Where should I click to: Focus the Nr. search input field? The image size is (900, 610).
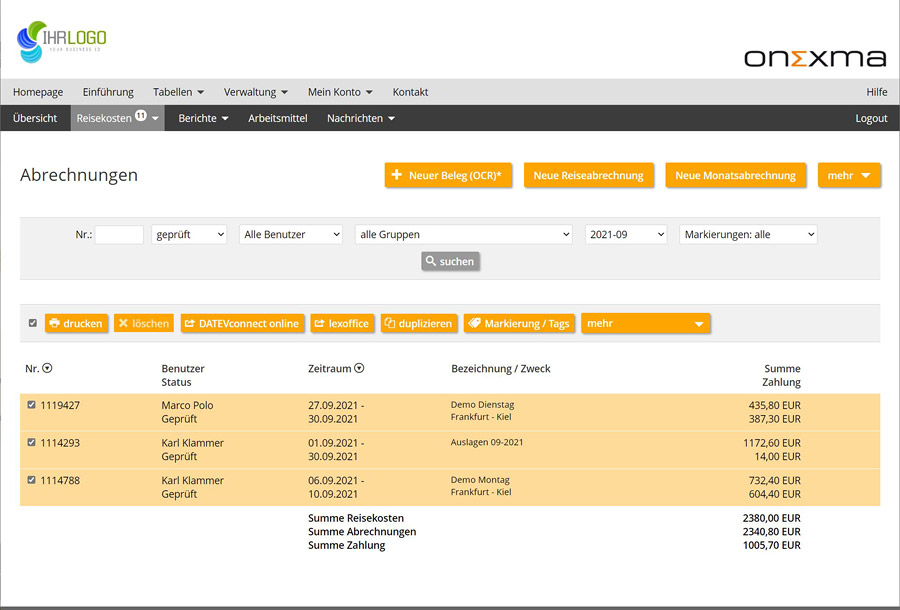[x=119, y=234]
